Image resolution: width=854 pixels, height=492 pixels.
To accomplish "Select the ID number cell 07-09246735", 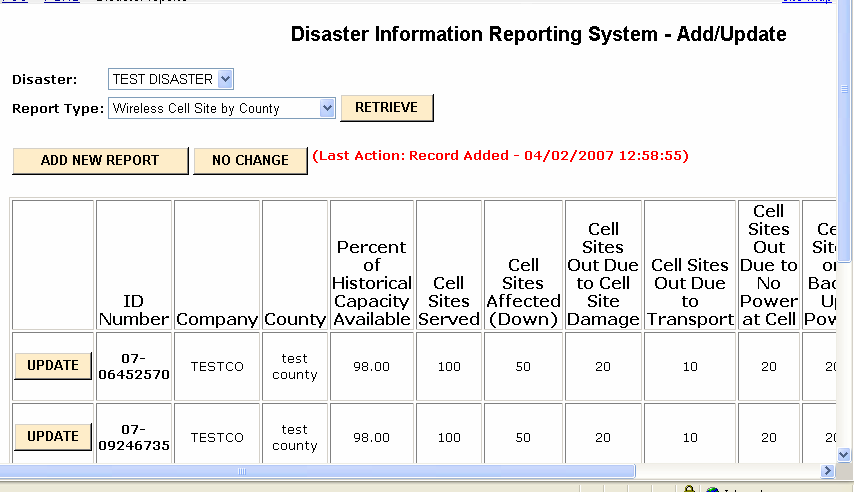I will [134, 437].
